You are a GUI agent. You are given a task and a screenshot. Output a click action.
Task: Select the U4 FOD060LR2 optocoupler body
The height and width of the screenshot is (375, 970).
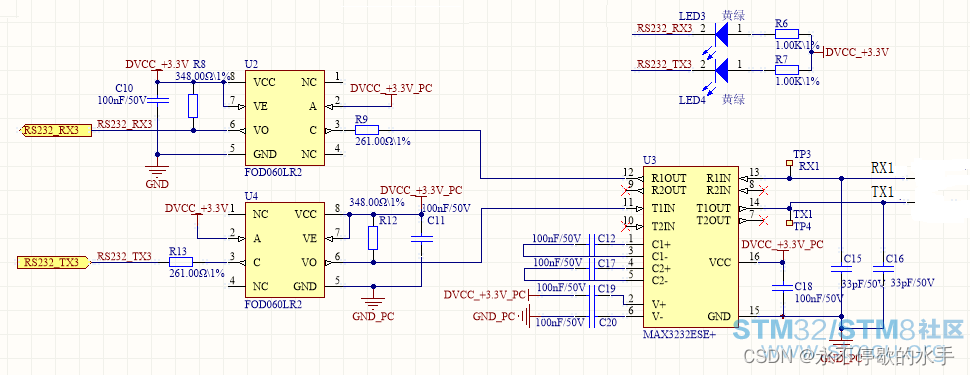(x=285, y=251)
